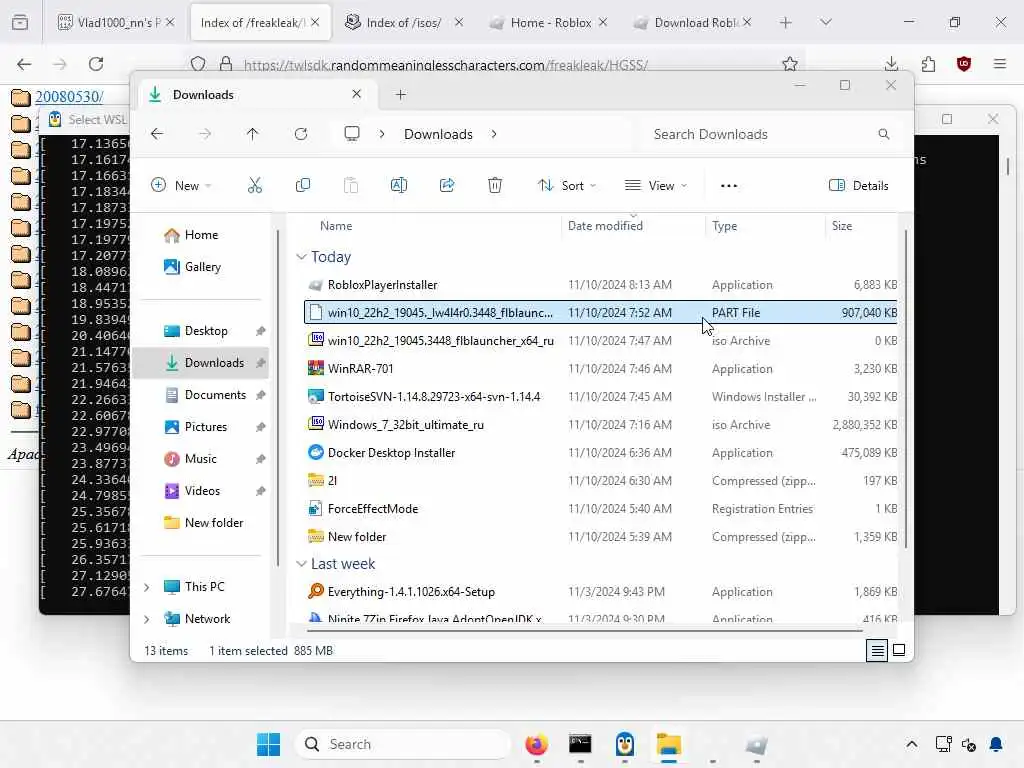The height and width of the screenshot is (768, 1024).
Task: Click the This PC monitor icon in address bar
Action: 352,134
